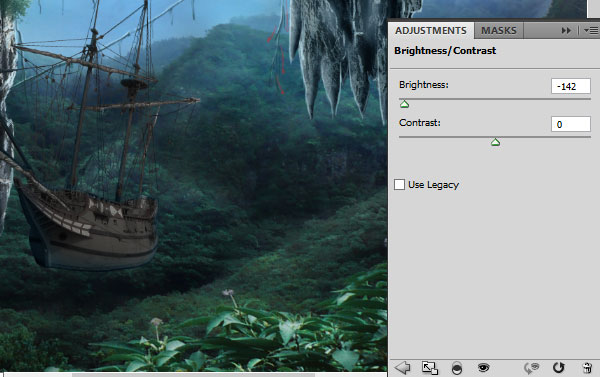Click the Brightness value field
Screen dimensions: 600x377
click(x=571, y=86)
